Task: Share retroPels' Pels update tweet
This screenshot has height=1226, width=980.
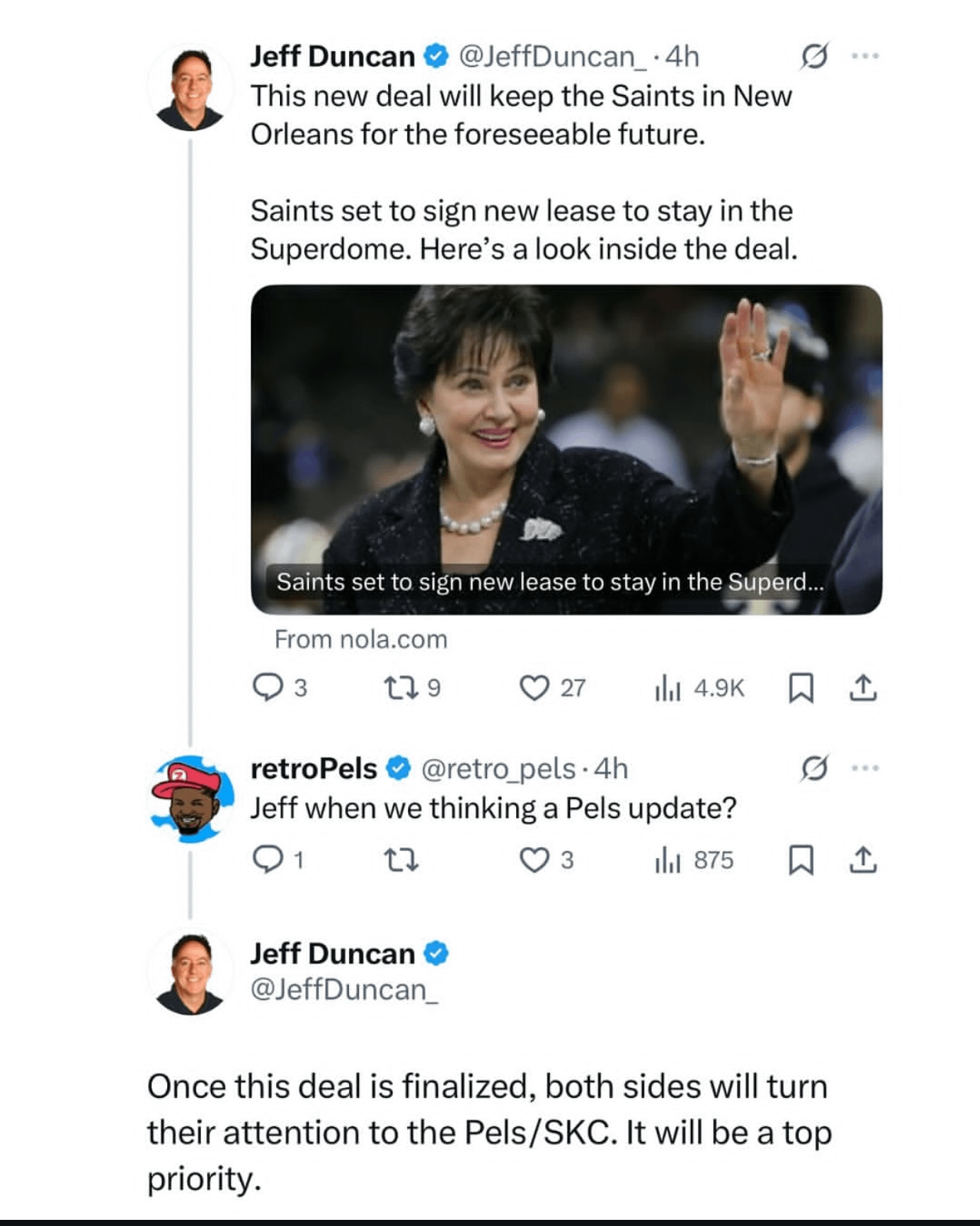Action: click(x=863, y=860)
